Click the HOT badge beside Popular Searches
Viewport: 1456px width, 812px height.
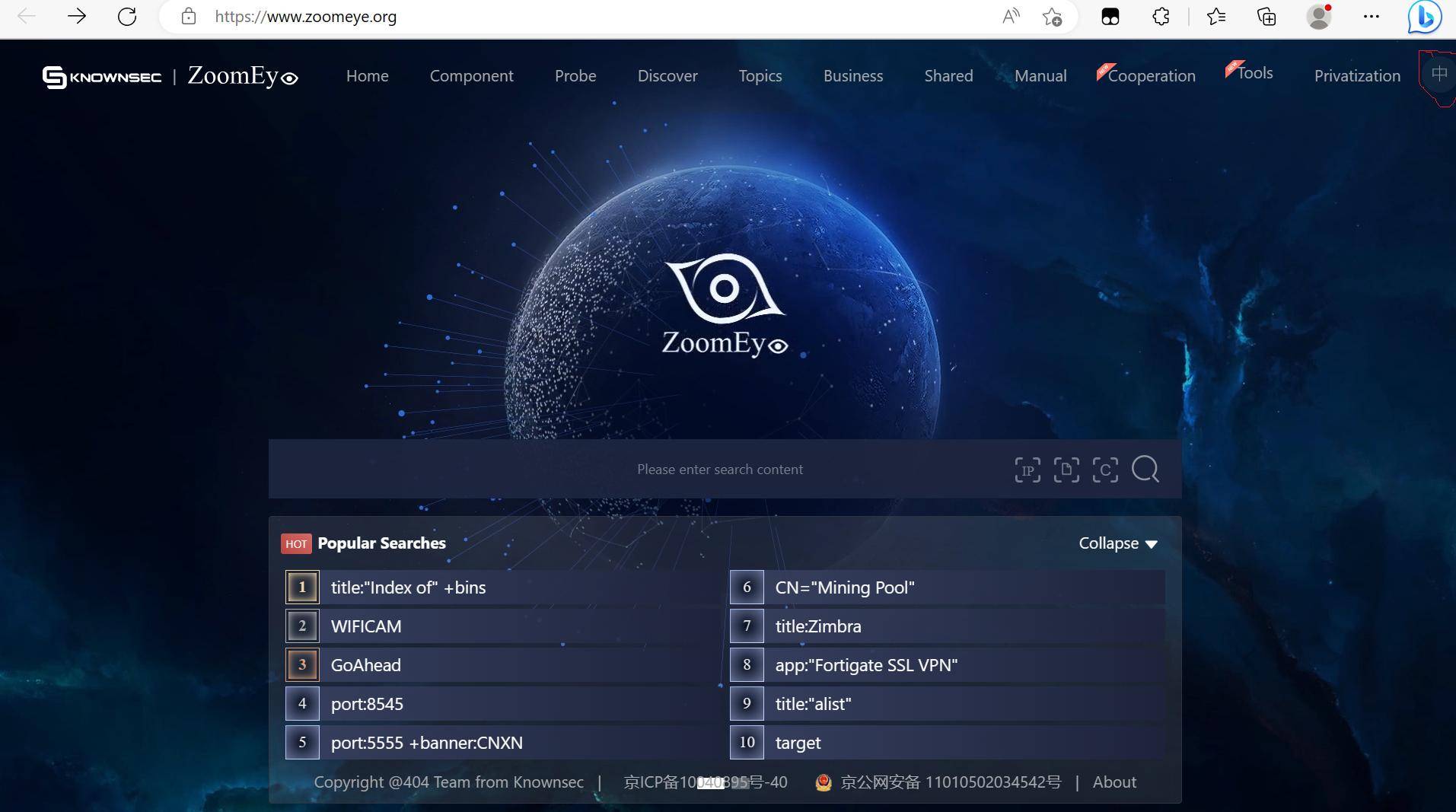pyautogui.click(x=296, y=543)
